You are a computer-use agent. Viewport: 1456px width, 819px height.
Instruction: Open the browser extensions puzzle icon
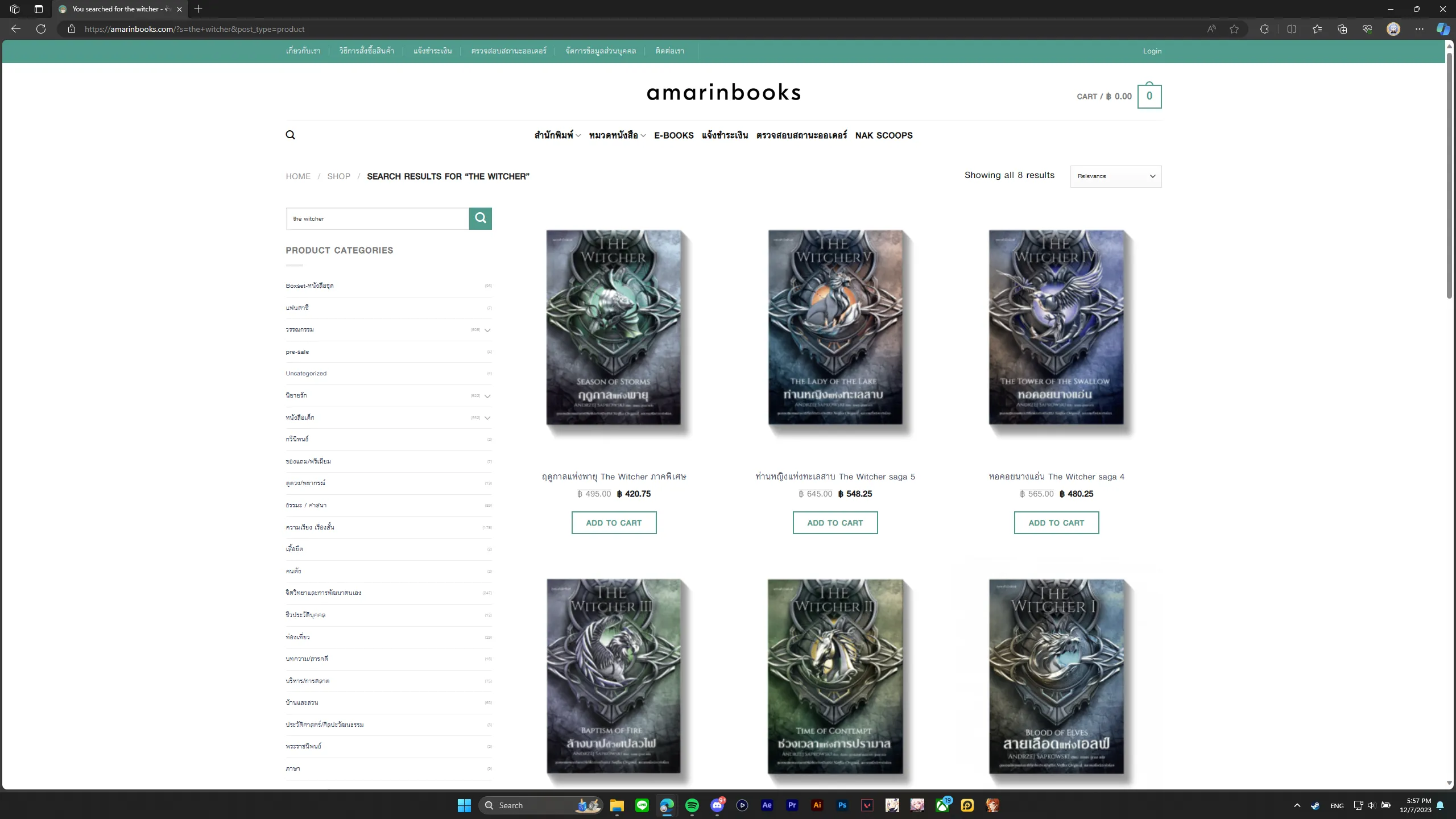pyautogui.click(x=1264, y=29)
